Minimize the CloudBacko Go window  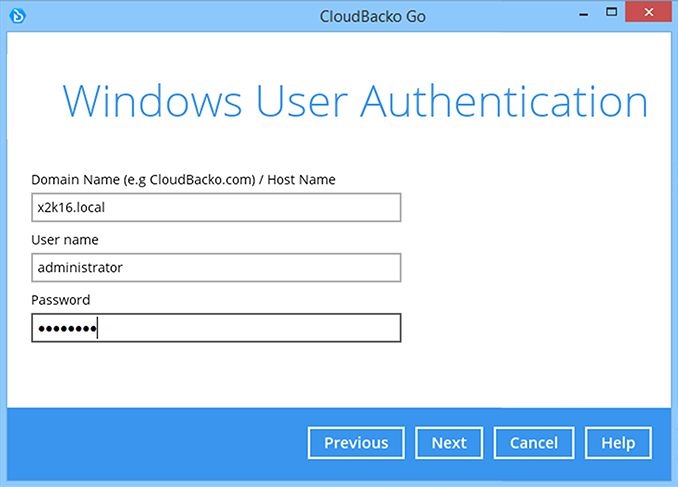[x=584, y=13]
